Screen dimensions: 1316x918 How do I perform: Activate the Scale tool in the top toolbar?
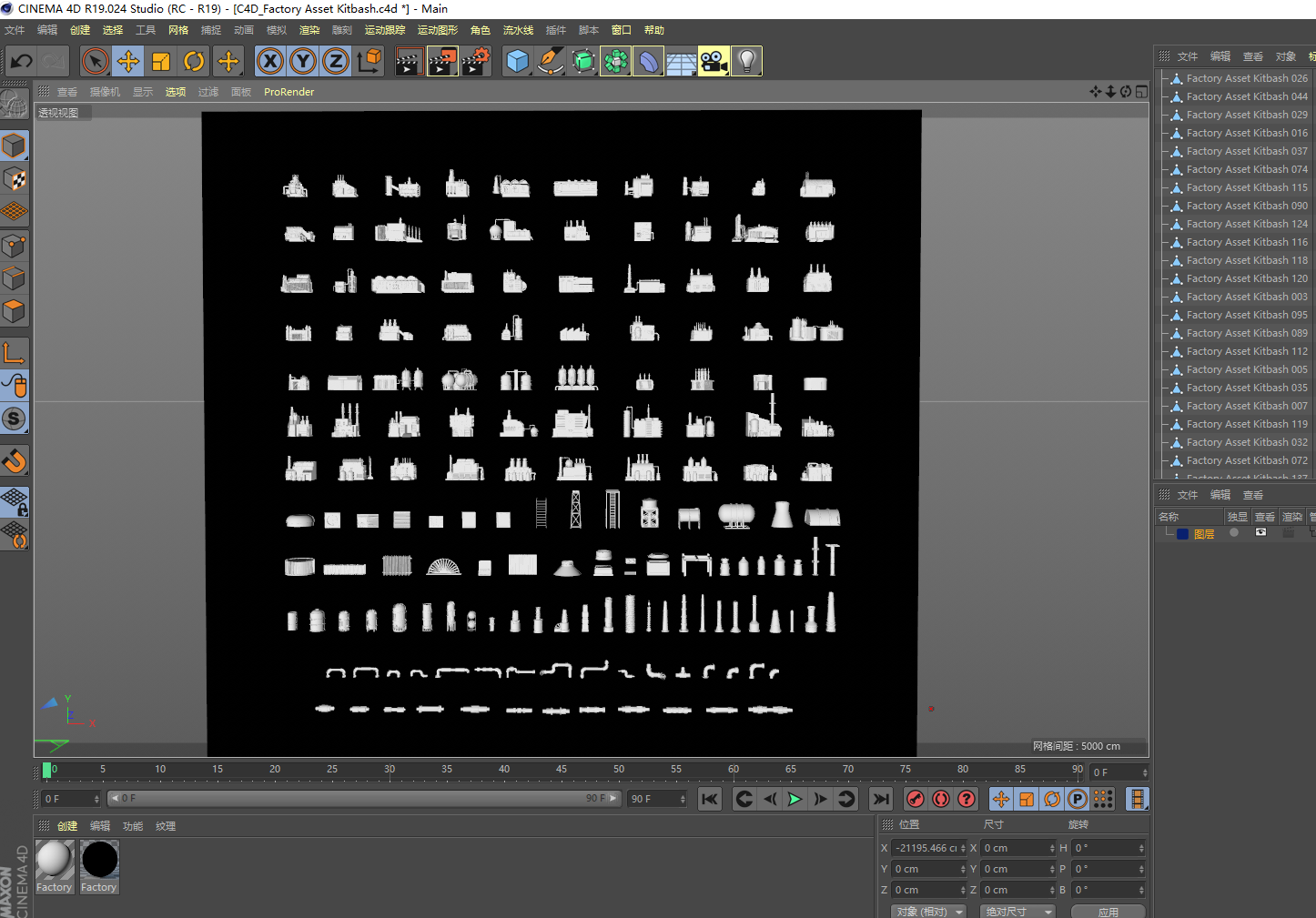coord(161,62)
